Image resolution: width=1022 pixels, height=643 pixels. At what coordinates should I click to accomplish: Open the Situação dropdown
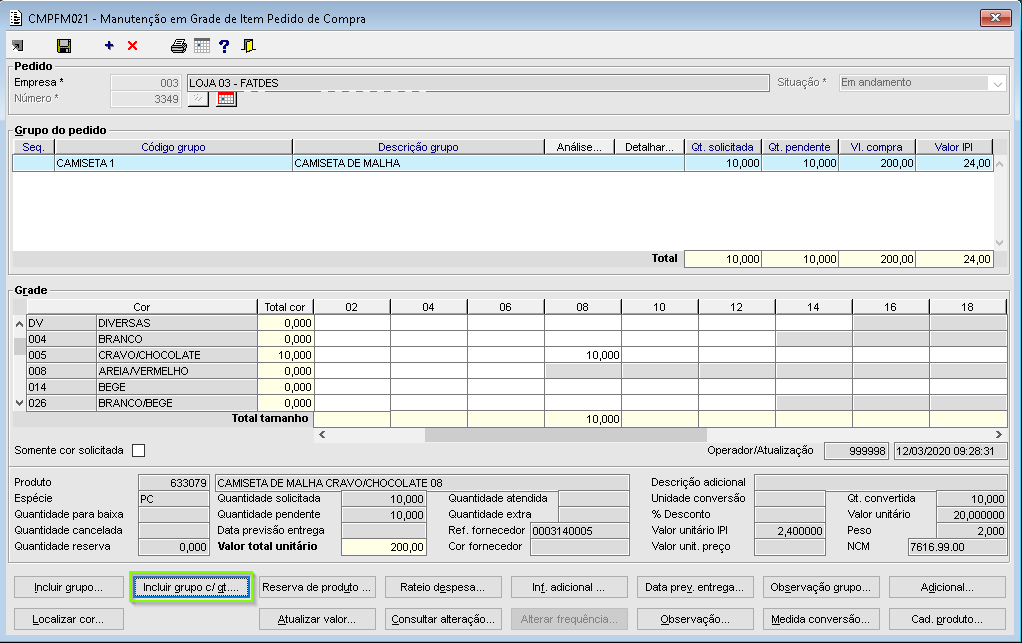click(996, 83)
